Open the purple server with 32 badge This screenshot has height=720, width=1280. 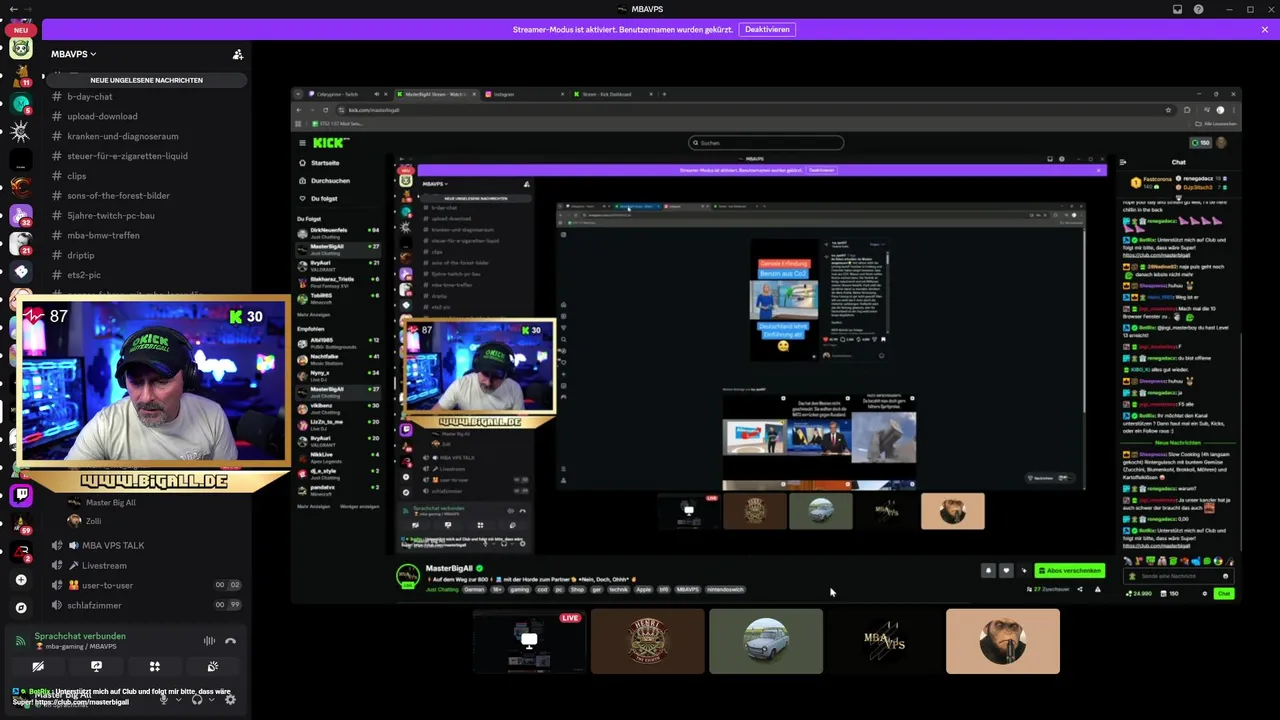pyautogui.click(x=21, y=215)
